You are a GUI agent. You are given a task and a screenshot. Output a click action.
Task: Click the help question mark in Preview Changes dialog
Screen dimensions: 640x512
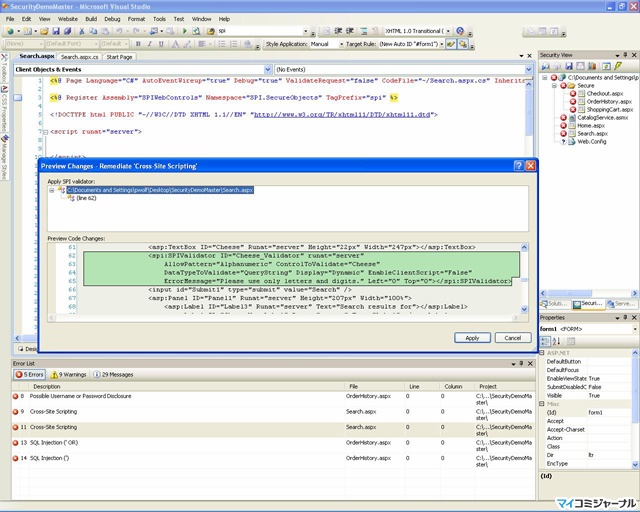coord(518,165)
